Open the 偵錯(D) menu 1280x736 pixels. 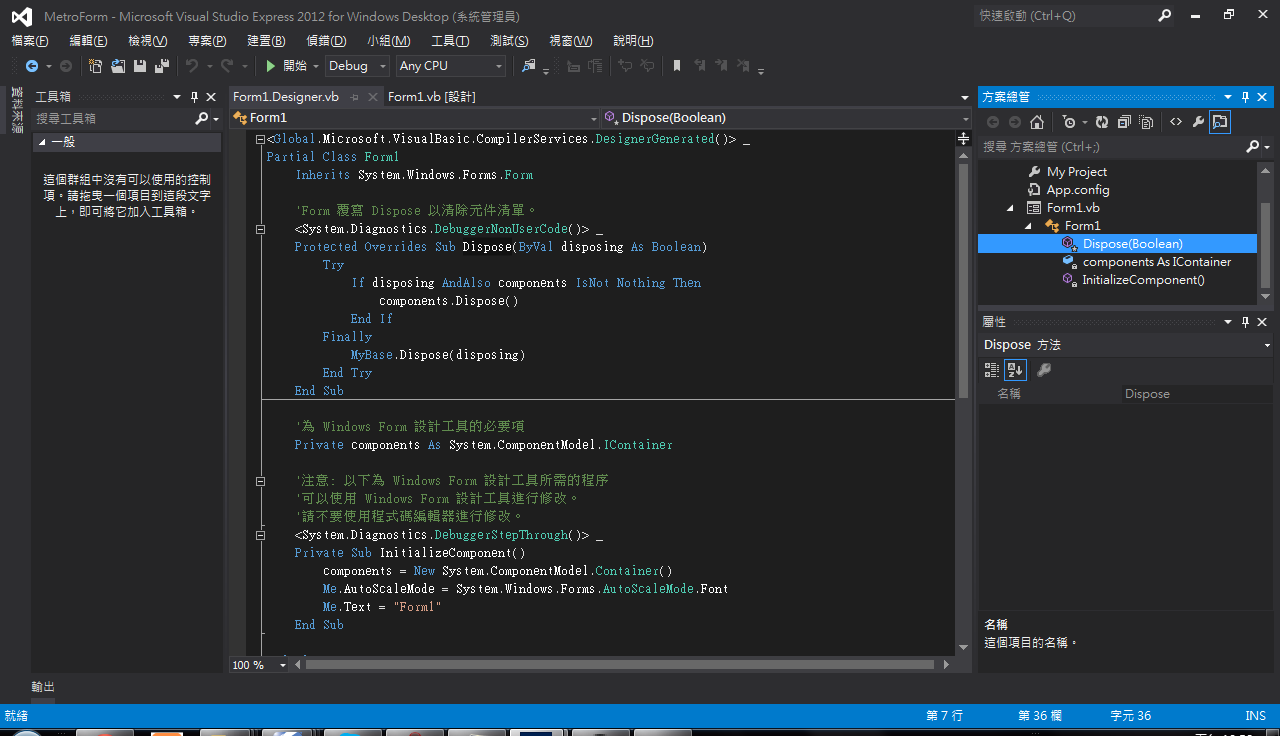click(x=326, y=41)
